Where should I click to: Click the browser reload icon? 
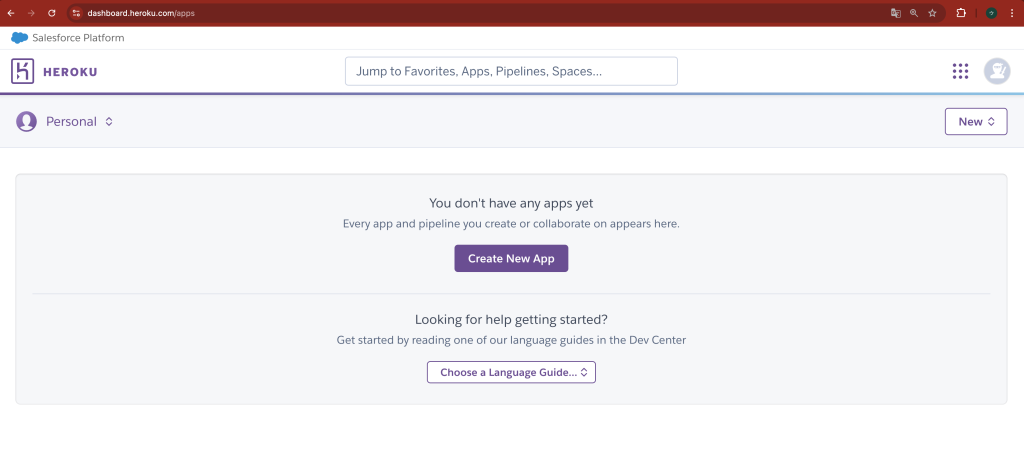[51, 13]
